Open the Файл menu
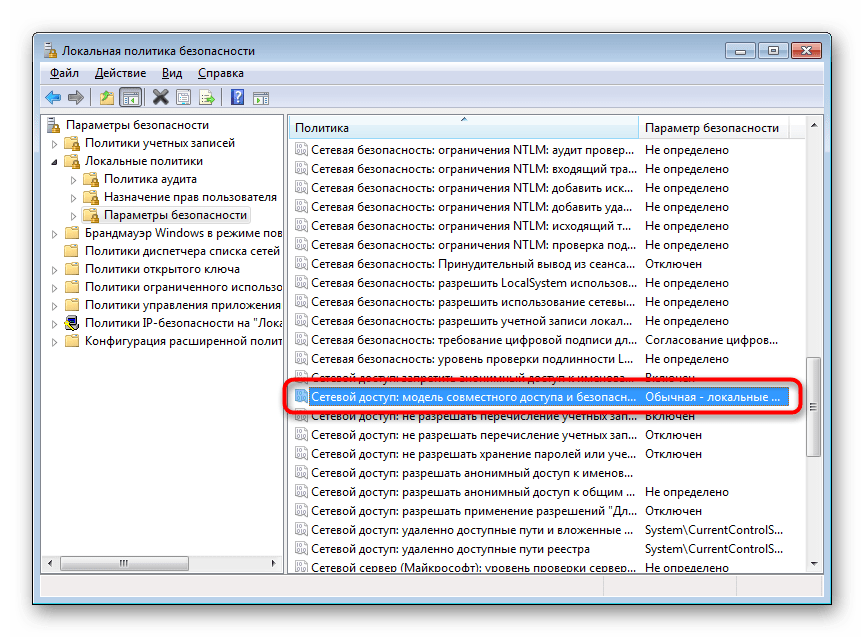This screenshot has height=637, width=864. (64, 73)
